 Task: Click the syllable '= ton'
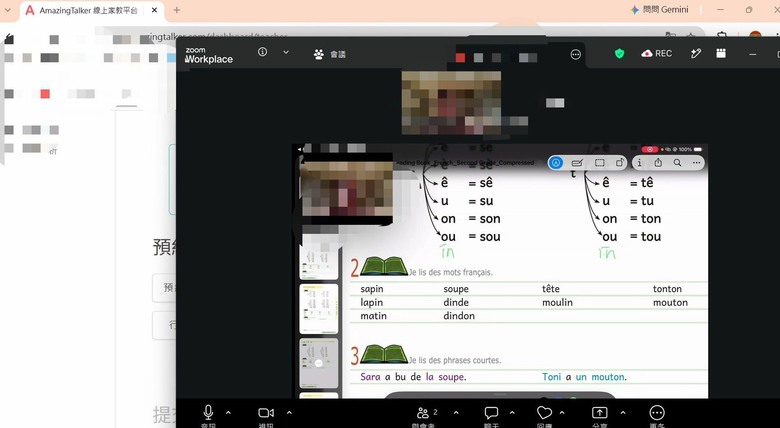coord(646,219)
